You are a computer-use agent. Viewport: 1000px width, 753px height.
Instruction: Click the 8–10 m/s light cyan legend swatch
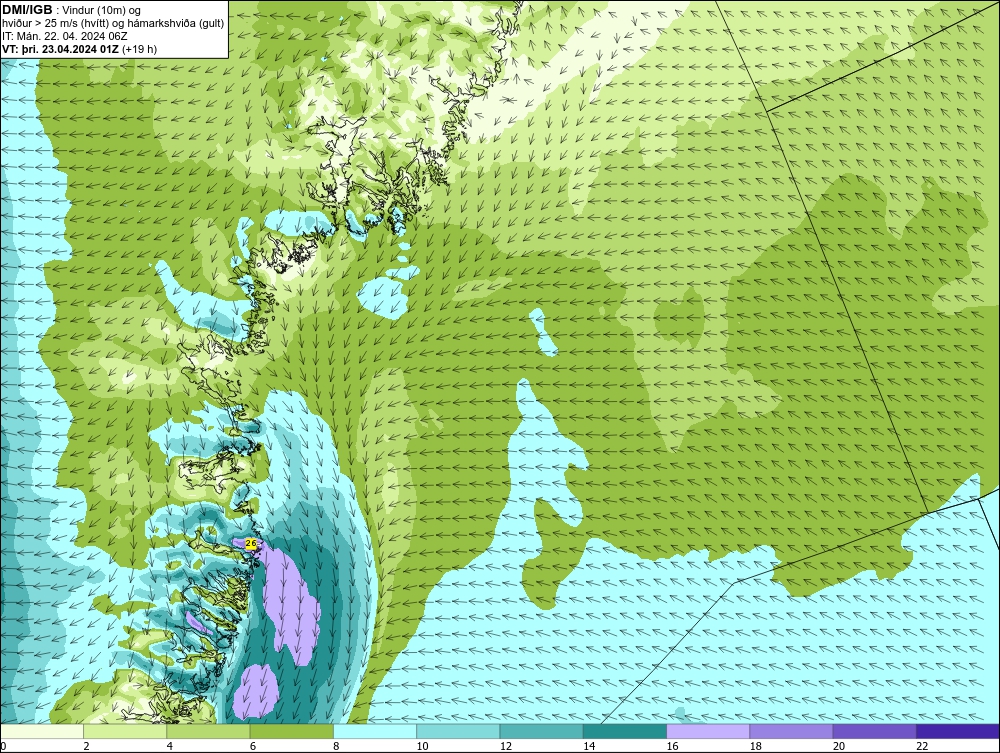click(375, 731)
